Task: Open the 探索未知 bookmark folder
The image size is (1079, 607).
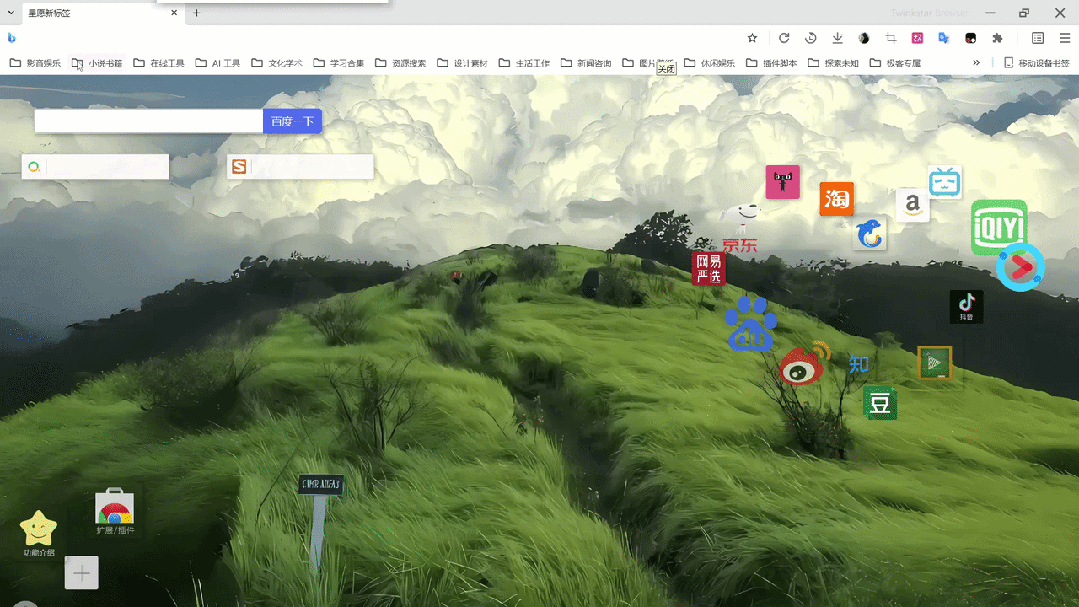Action: click(833, 63)
